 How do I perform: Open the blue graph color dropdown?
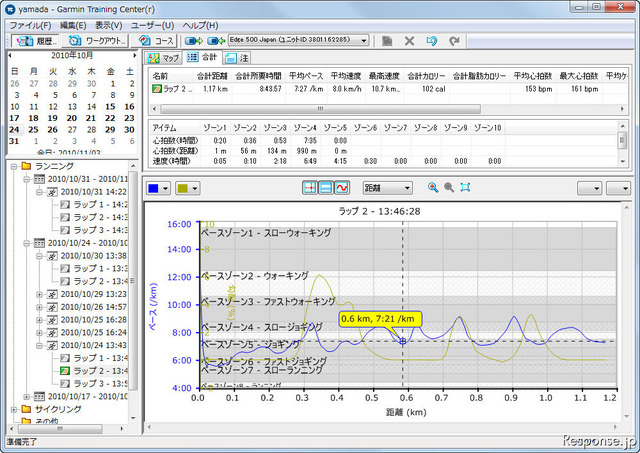(x=158, y=188)
